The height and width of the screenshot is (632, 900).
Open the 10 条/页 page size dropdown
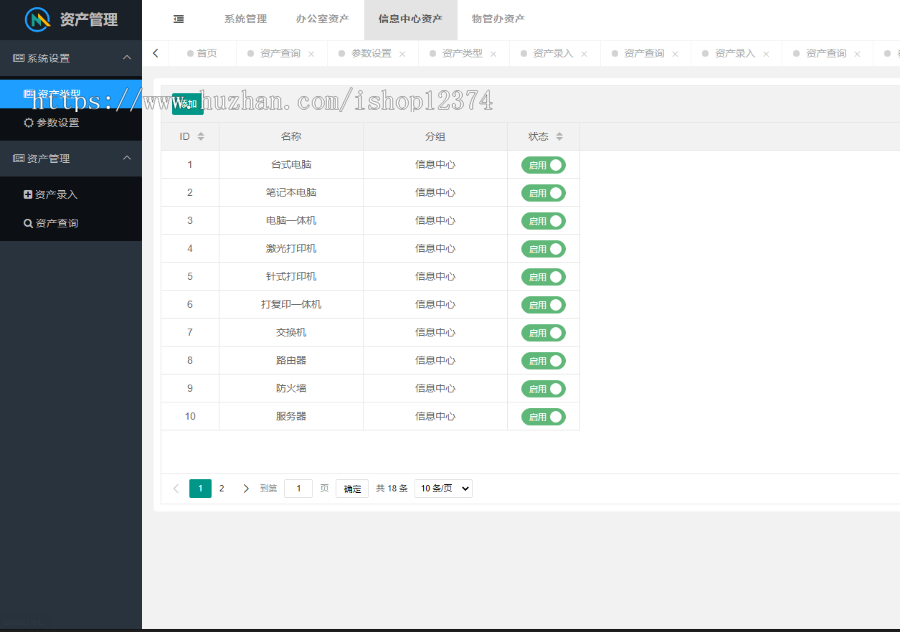[x=444, y=488]
